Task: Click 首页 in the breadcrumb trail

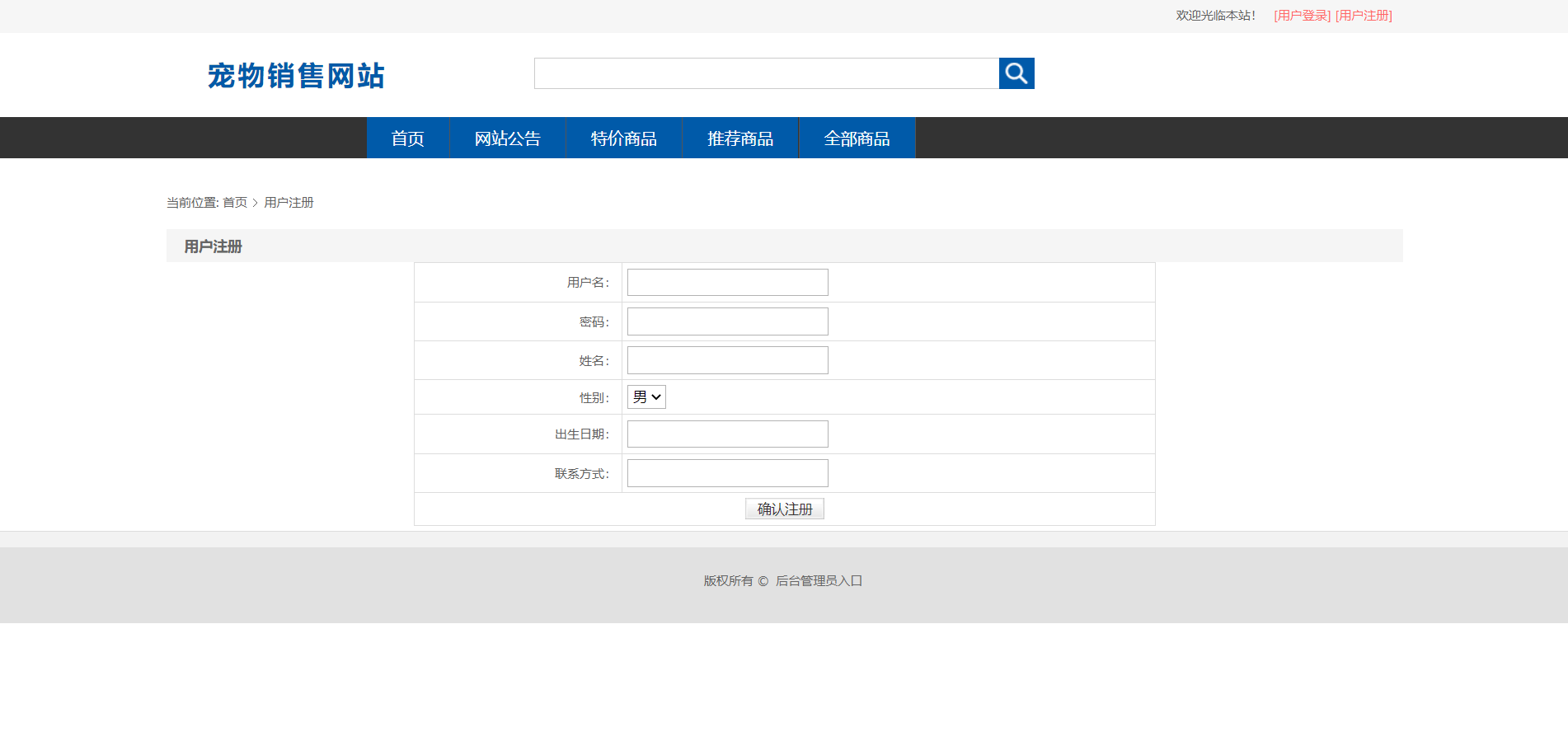Action: 235,203
